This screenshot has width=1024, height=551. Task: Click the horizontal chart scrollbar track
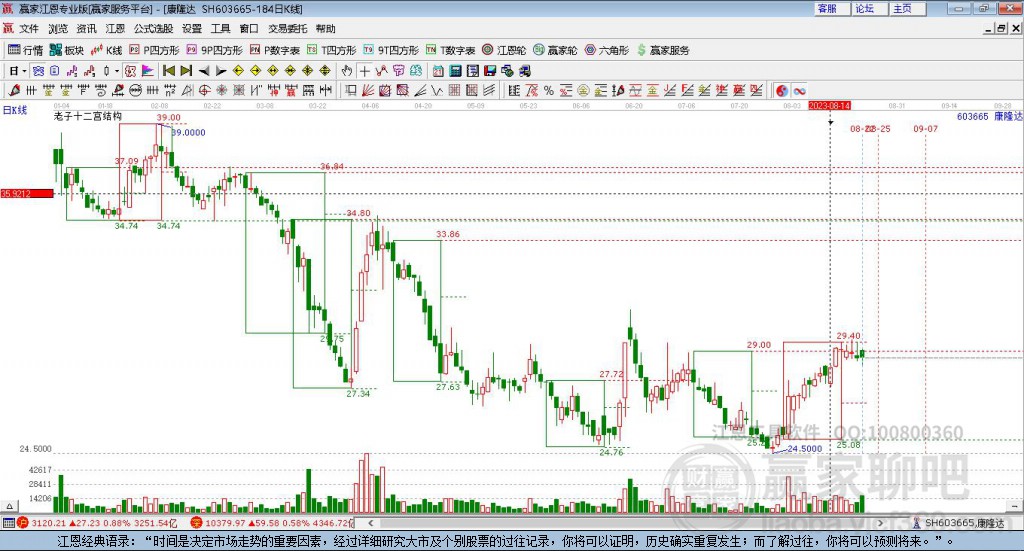(x=624, y=522)
